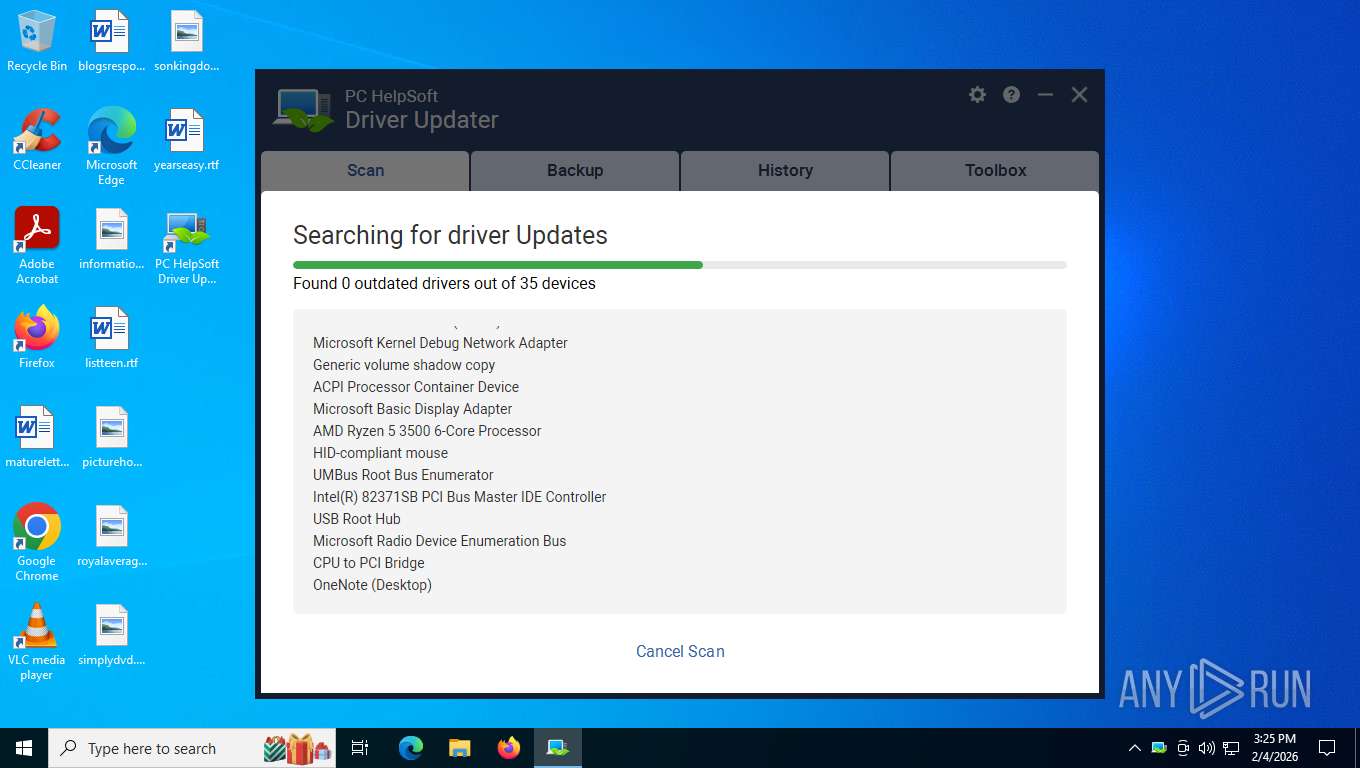Image resolution: width=1360 pixels, height=768 pixels.
Task: Select Microsoft Basic Display Adapter entry
Action: (412, 409)
